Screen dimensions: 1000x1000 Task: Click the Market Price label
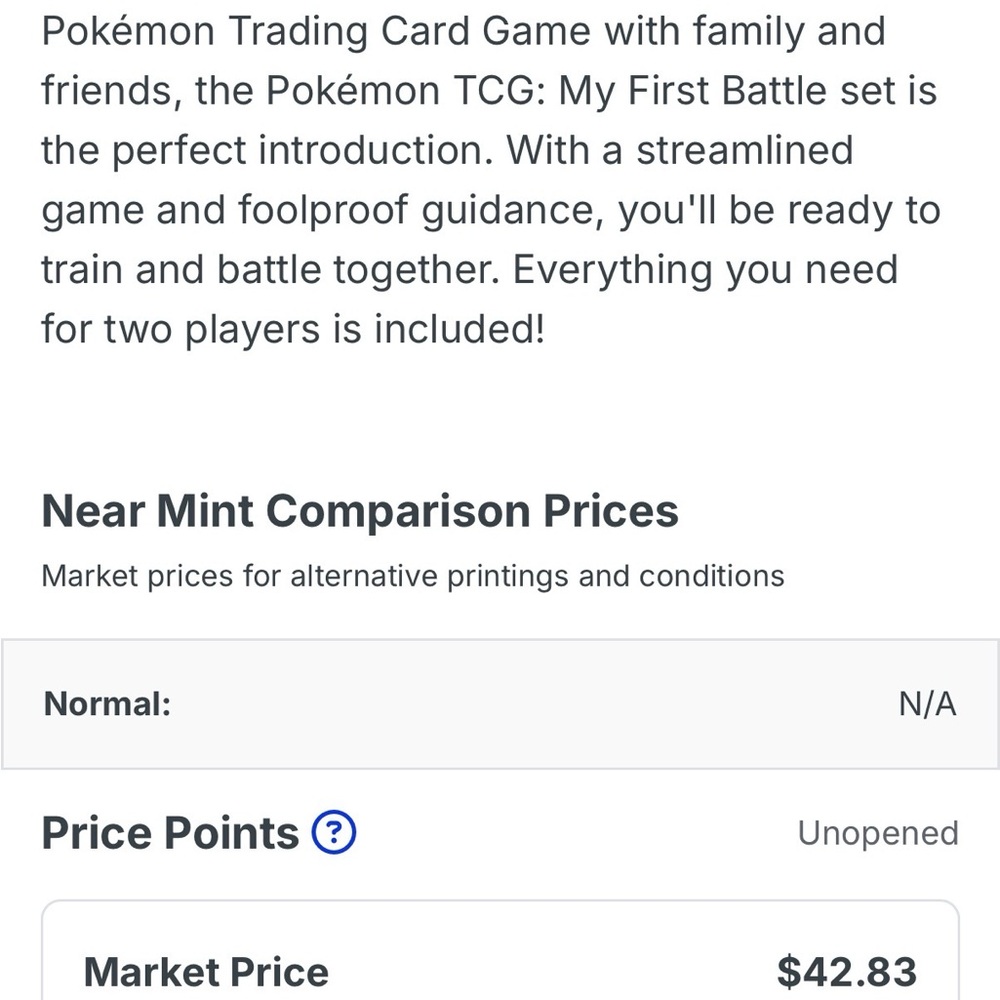pos(206,973)
